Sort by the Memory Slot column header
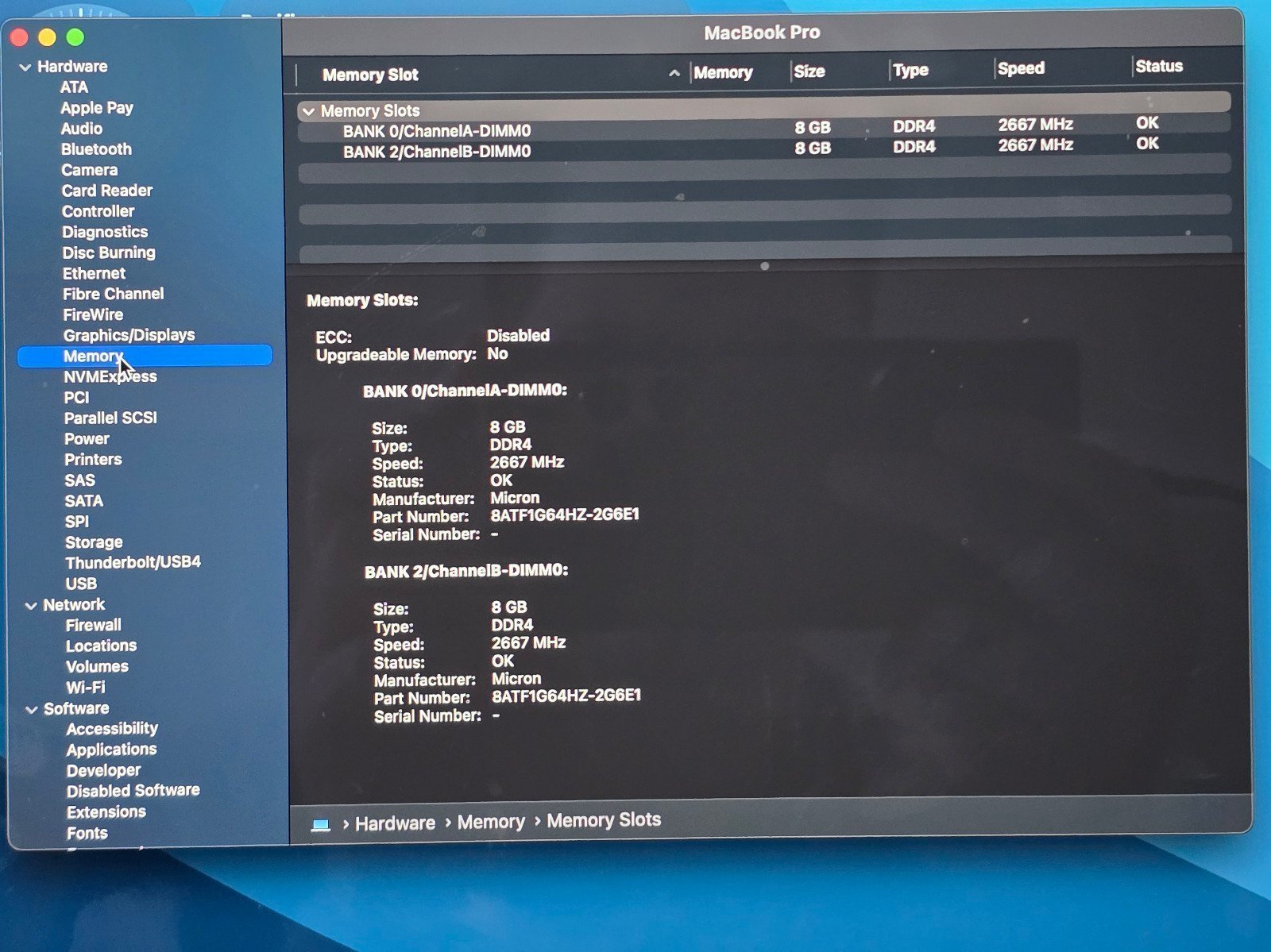Viewport: 1271px width, 952px height. tap(370, 75)
